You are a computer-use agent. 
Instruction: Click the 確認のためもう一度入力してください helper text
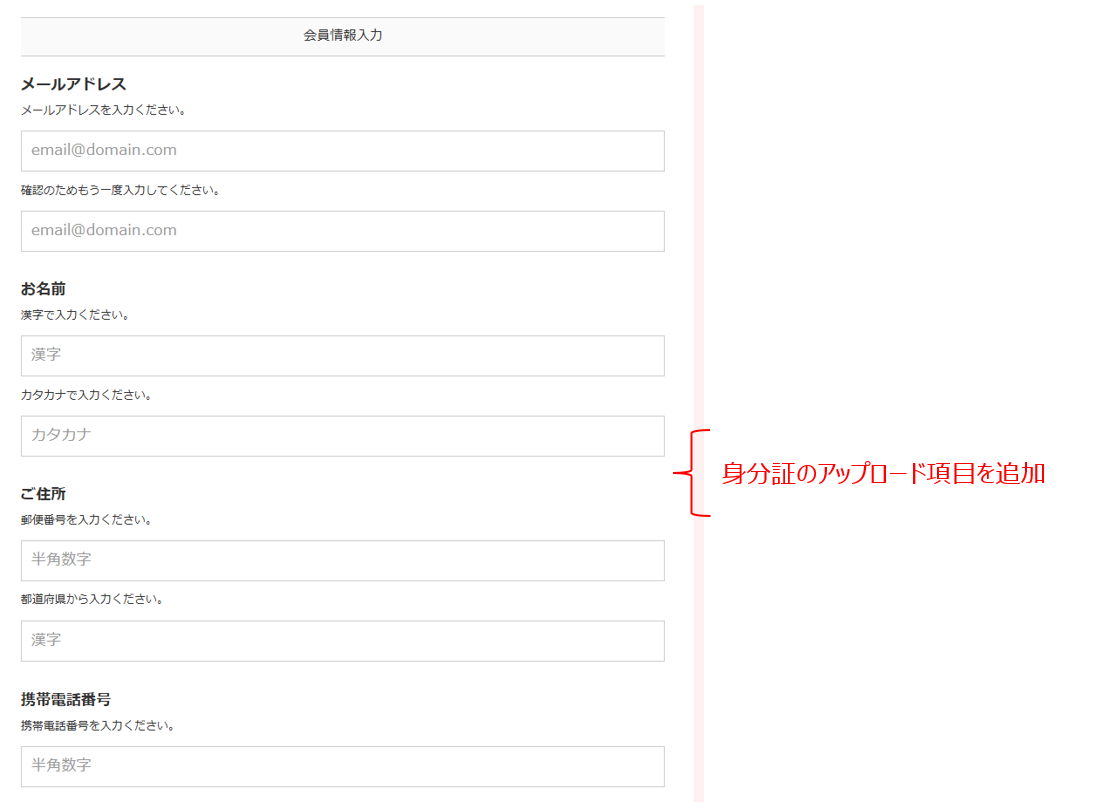[120, 190]
